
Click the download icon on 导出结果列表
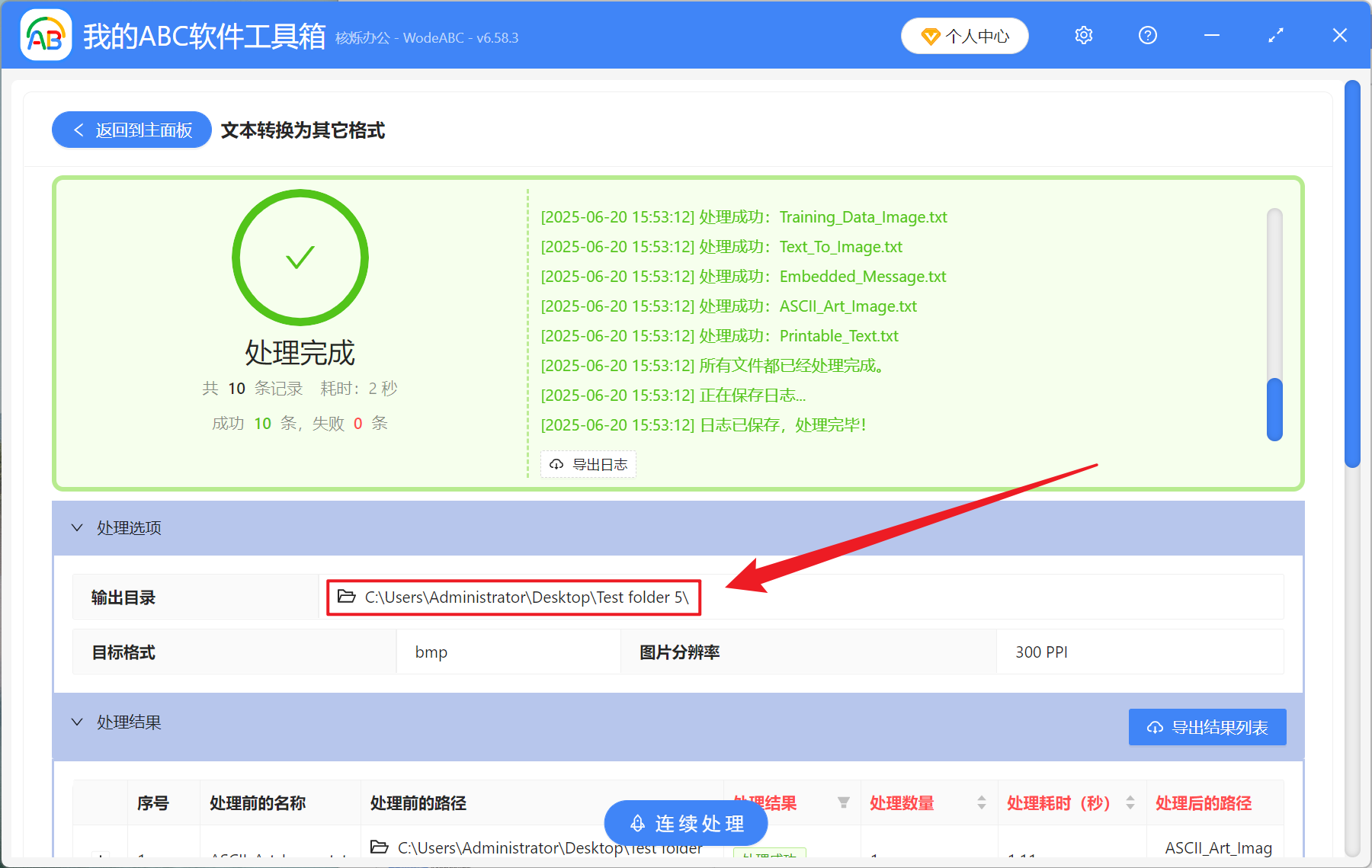click(x=1153, y=727)
